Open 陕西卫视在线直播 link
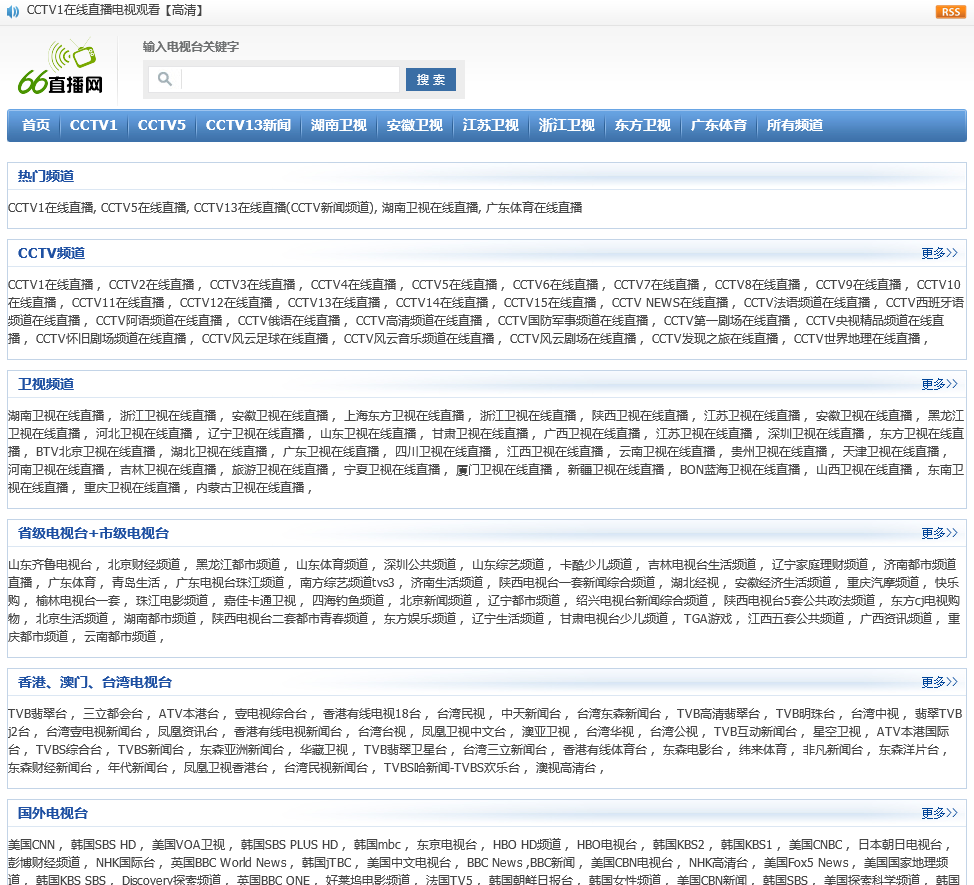The width and height of the screenshot is (974, 885). point(640,415)
